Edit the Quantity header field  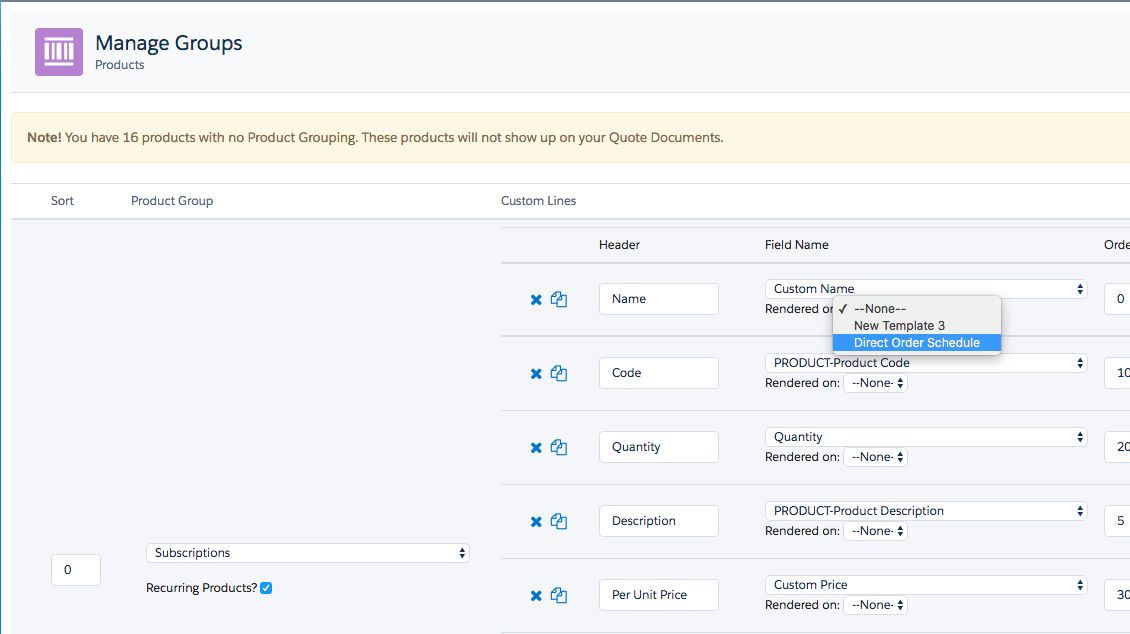[x=659, y=447]
